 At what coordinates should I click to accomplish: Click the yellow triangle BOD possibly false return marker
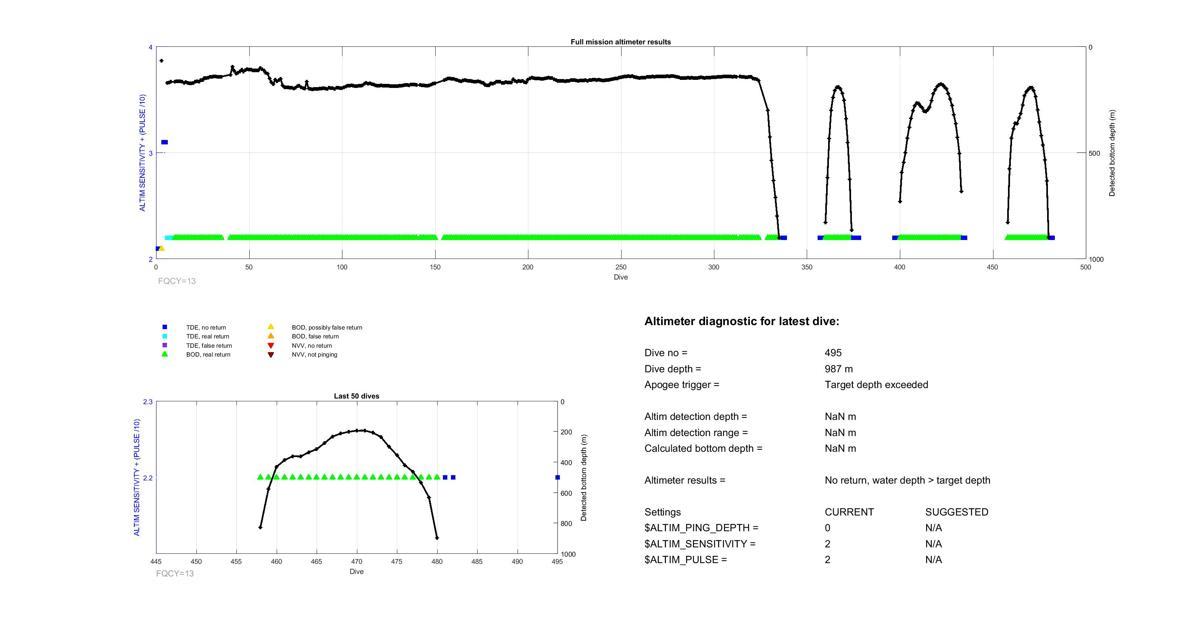point(270,327)
